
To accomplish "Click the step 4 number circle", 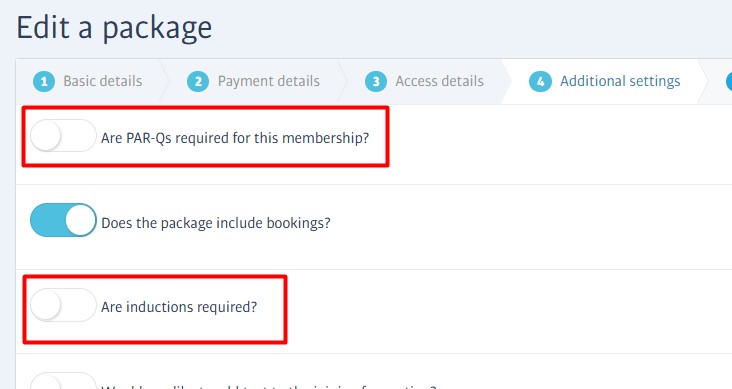I will (541, 82).
